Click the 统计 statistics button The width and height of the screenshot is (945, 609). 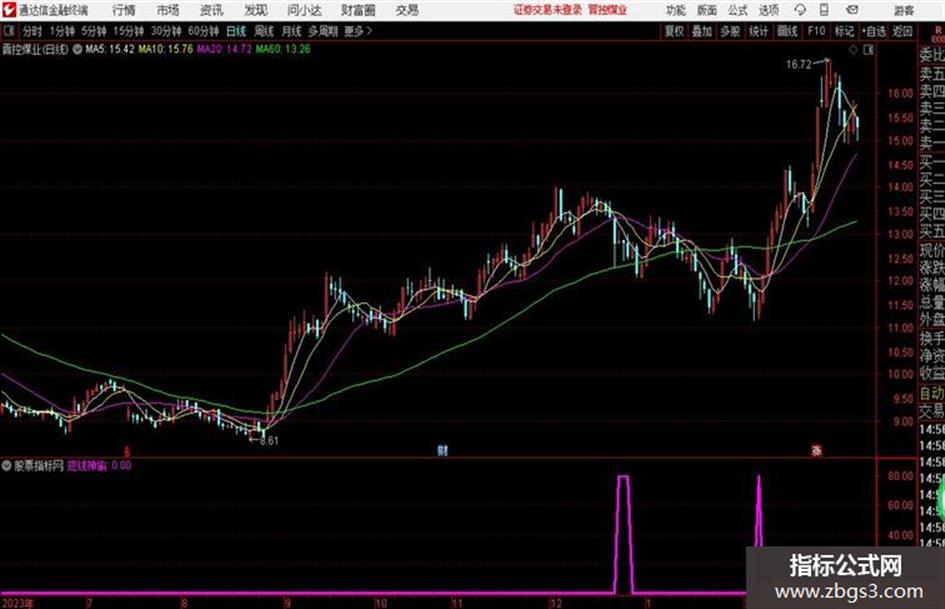point(759,31)
